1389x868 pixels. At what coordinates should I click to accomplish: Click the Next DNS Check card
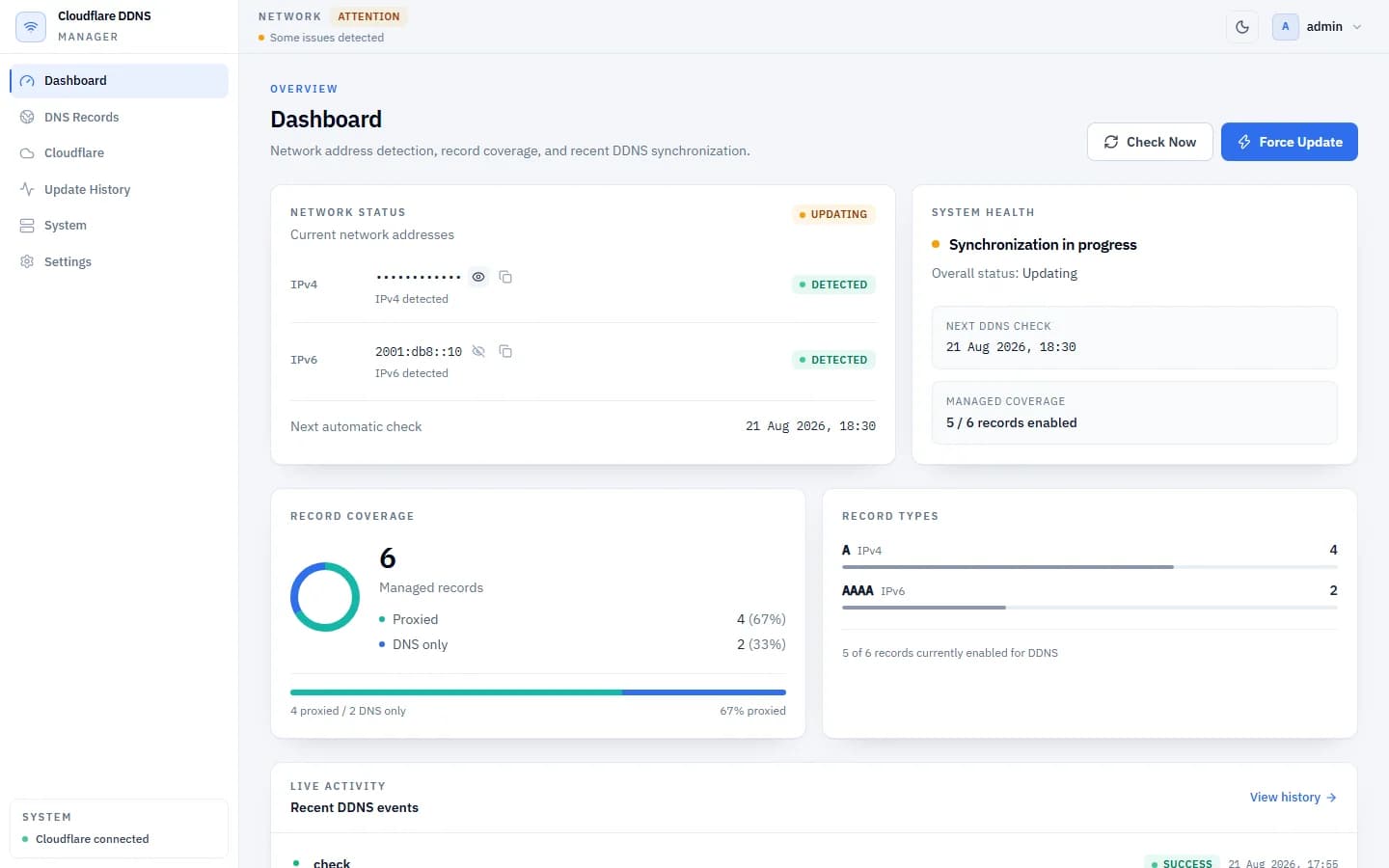[x=1134, y=338]
